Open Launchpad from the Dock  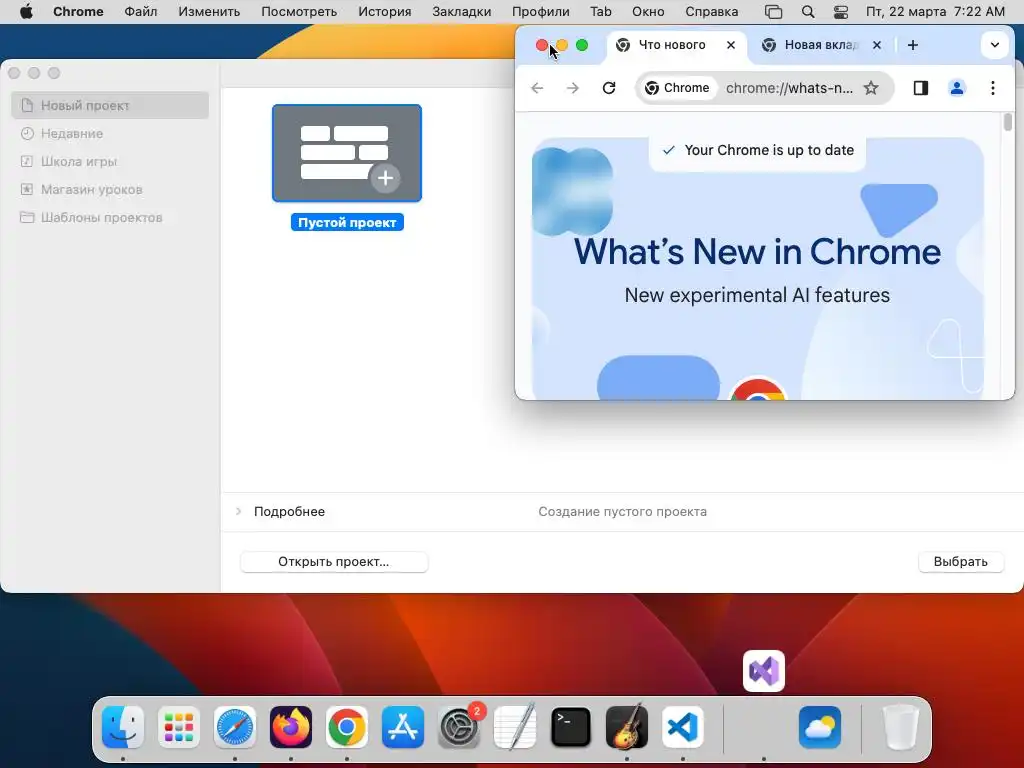tap(179, 727)
